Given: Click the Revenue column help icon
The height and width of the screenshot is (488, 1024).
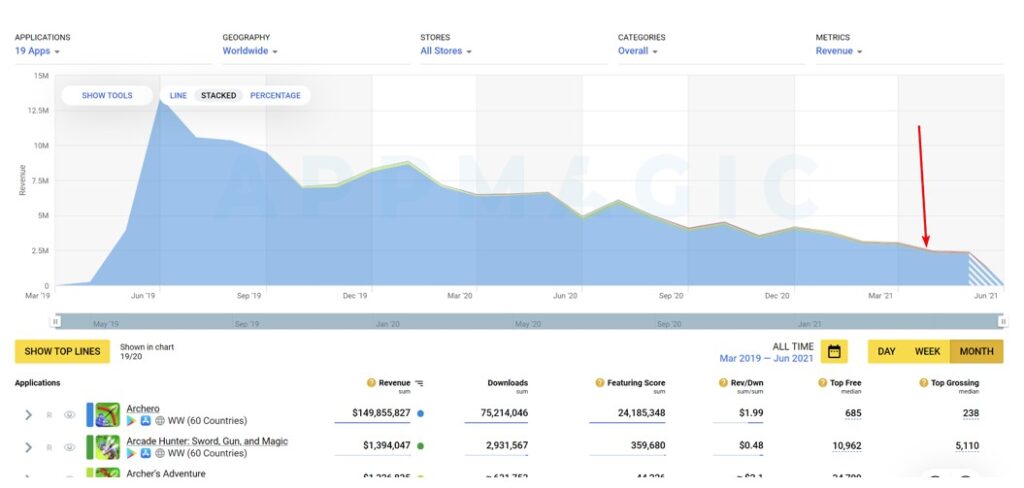Looking at the screenshot, I should (x=372, y=383).
